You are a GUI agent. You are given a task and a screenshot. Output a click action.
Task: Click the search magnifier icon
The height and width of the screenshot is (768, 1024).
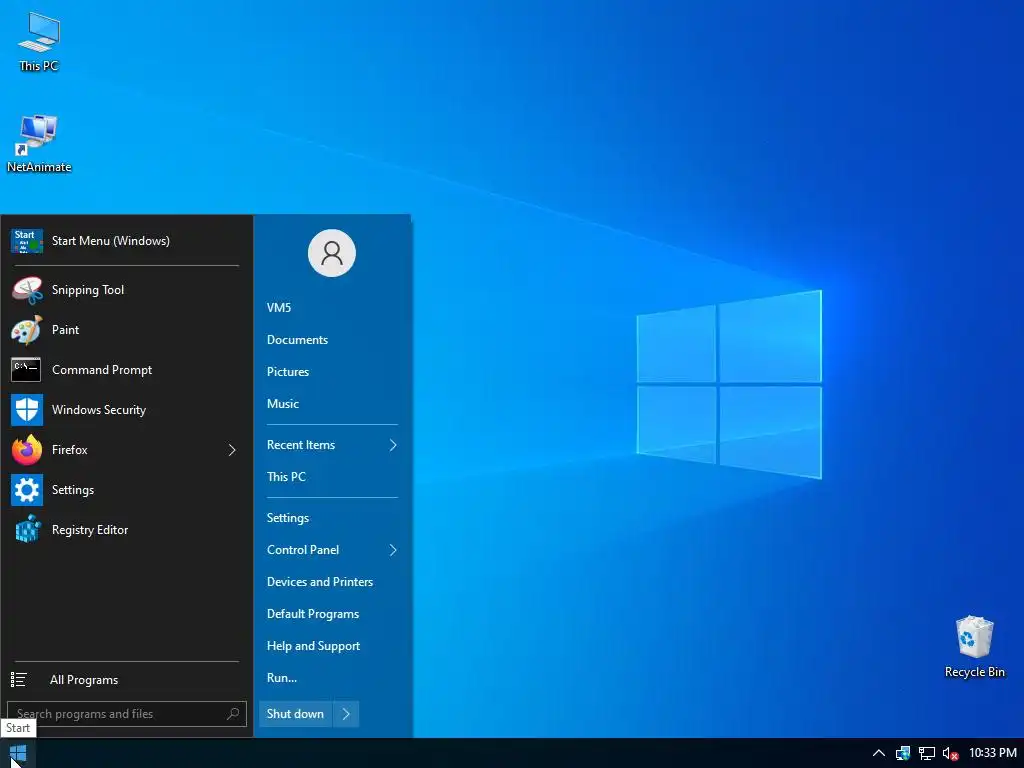[233, 714]
